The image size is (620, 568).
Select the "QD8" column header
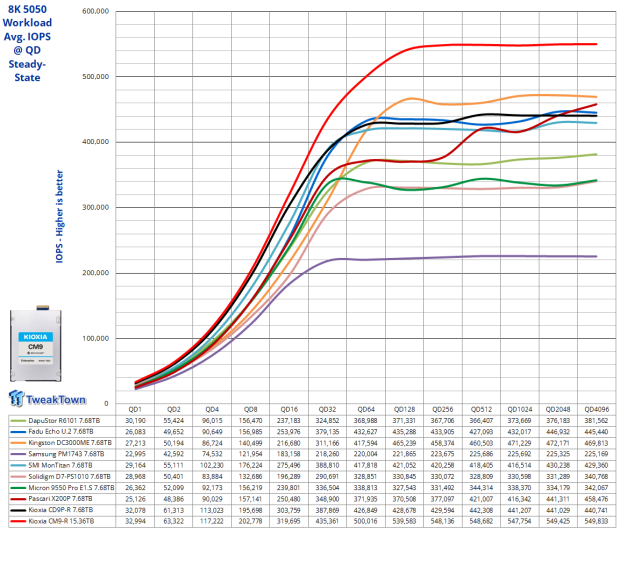[x=251, y=409]
